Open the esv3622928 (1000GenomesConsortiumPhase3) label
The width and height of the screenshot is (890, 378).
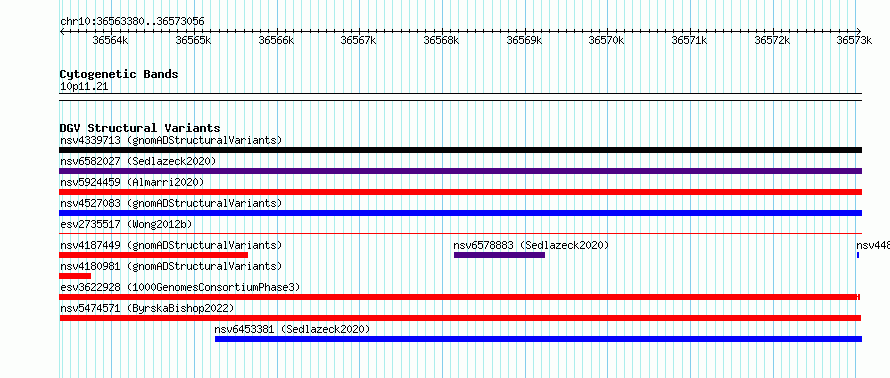click(180, 287)
